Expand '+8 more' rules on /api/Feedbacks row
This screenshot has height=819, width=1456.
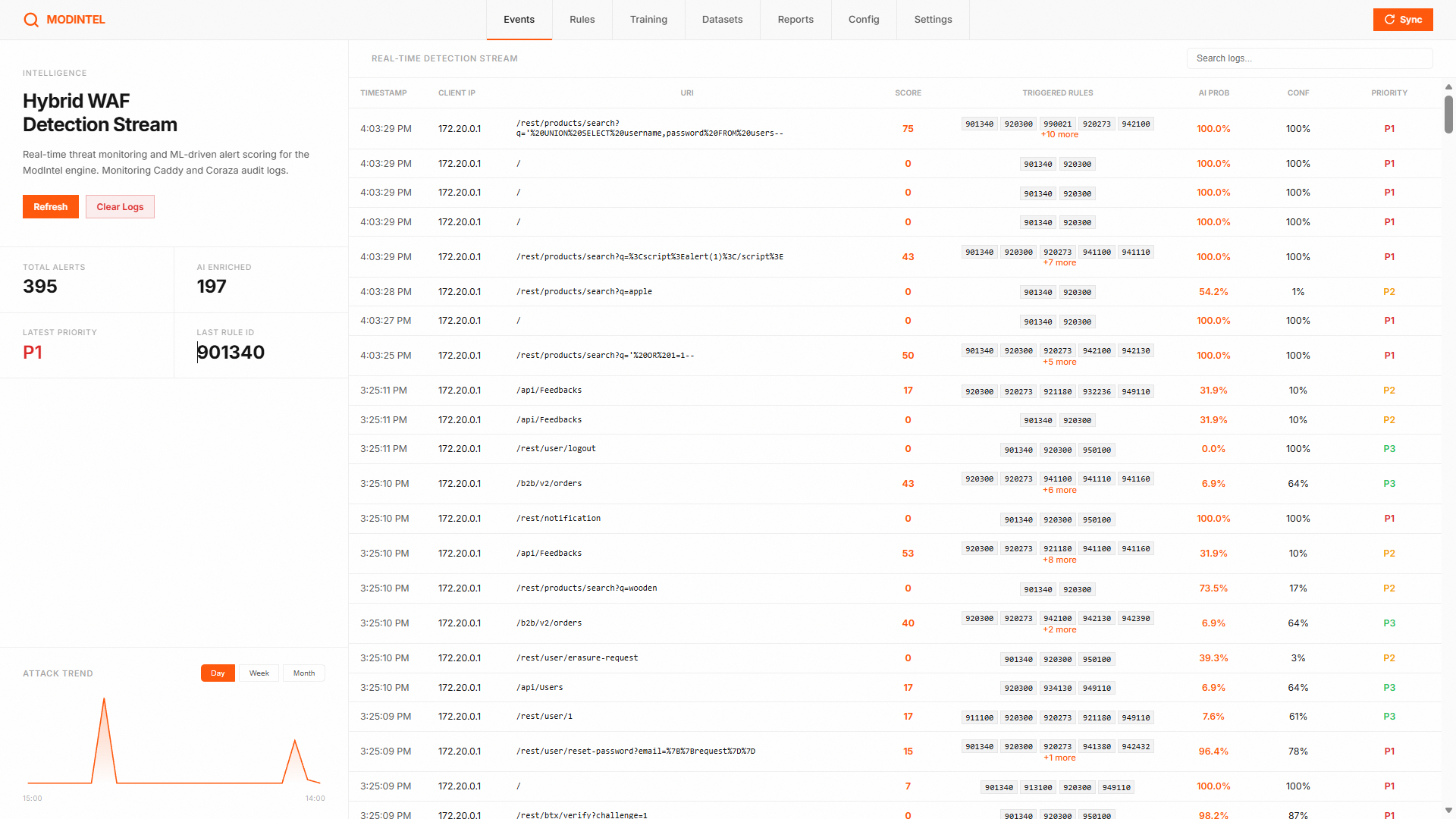coord(1059,560)
